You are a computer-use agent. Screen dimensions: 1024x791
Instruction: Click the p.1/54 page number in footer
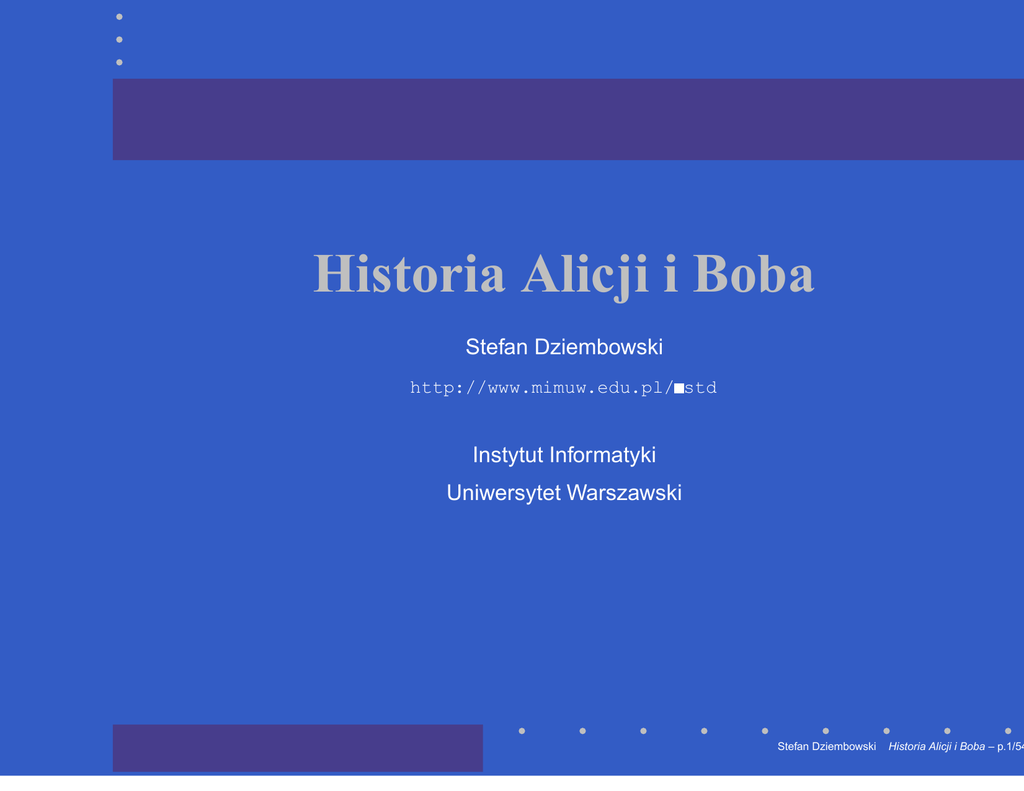click(x=1009, y=747)
